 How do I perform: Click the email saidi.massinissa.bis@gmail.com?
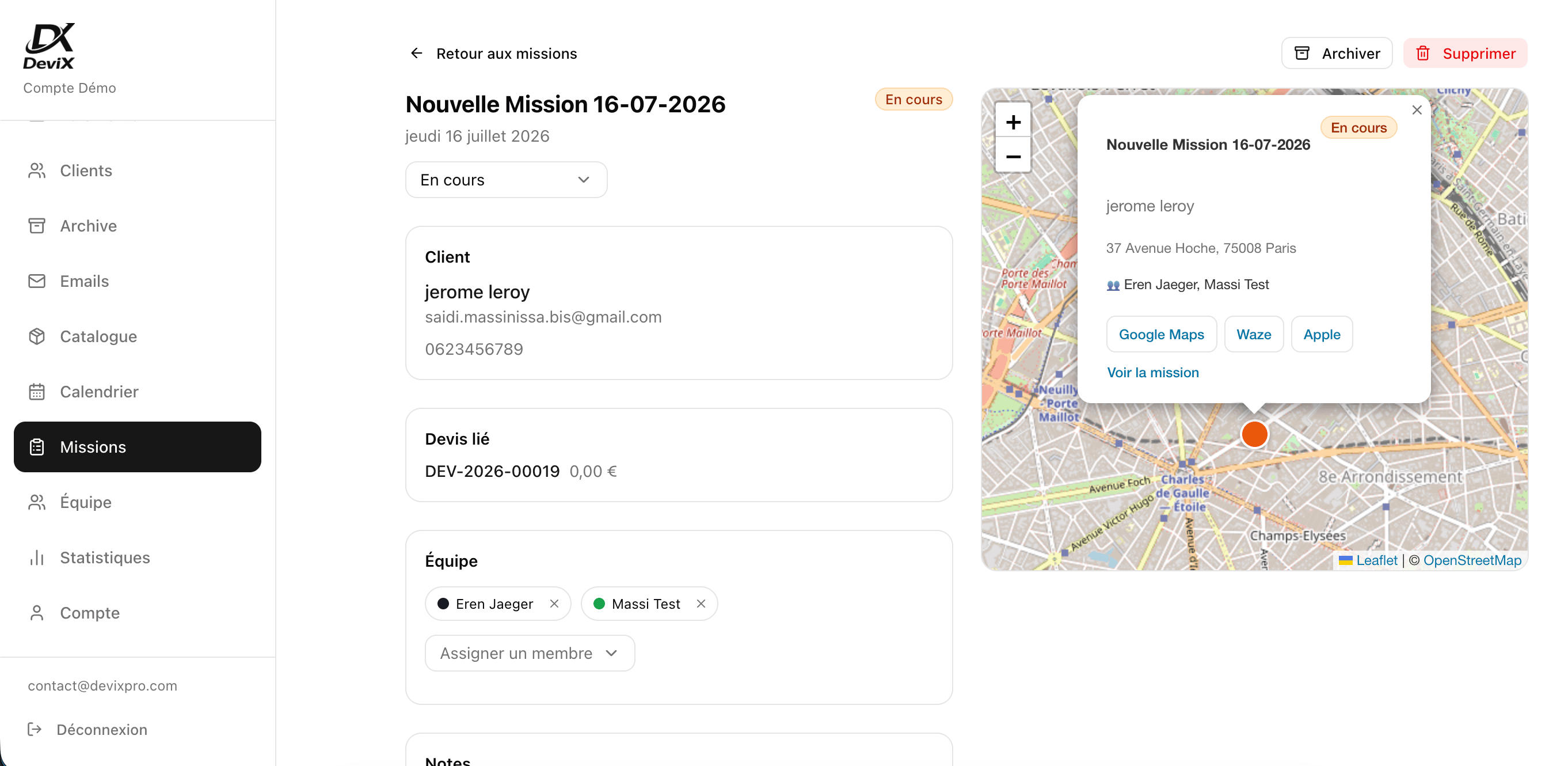tap(543, 317)
